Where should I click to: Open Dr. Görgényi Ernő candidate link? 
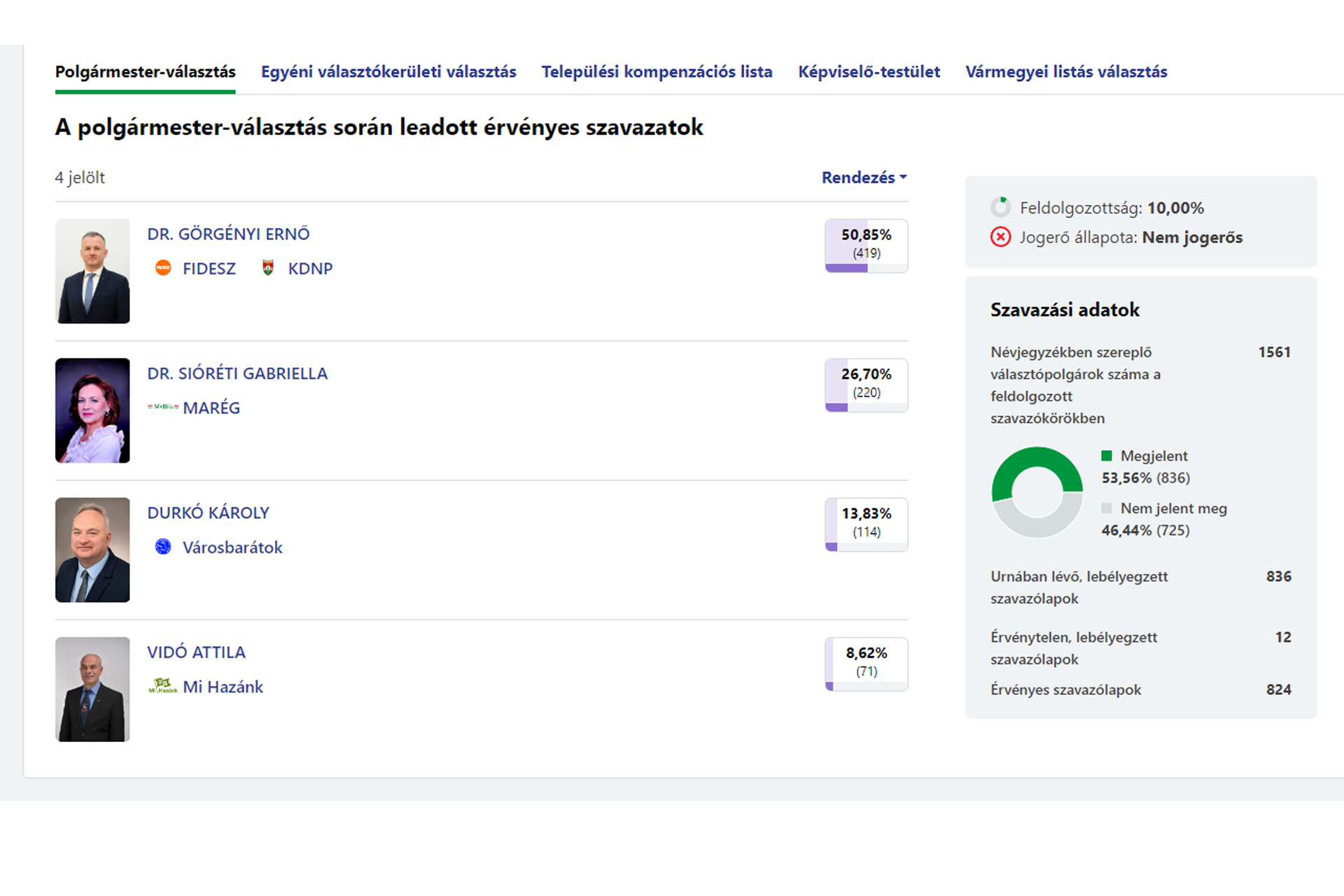point(228,234)
